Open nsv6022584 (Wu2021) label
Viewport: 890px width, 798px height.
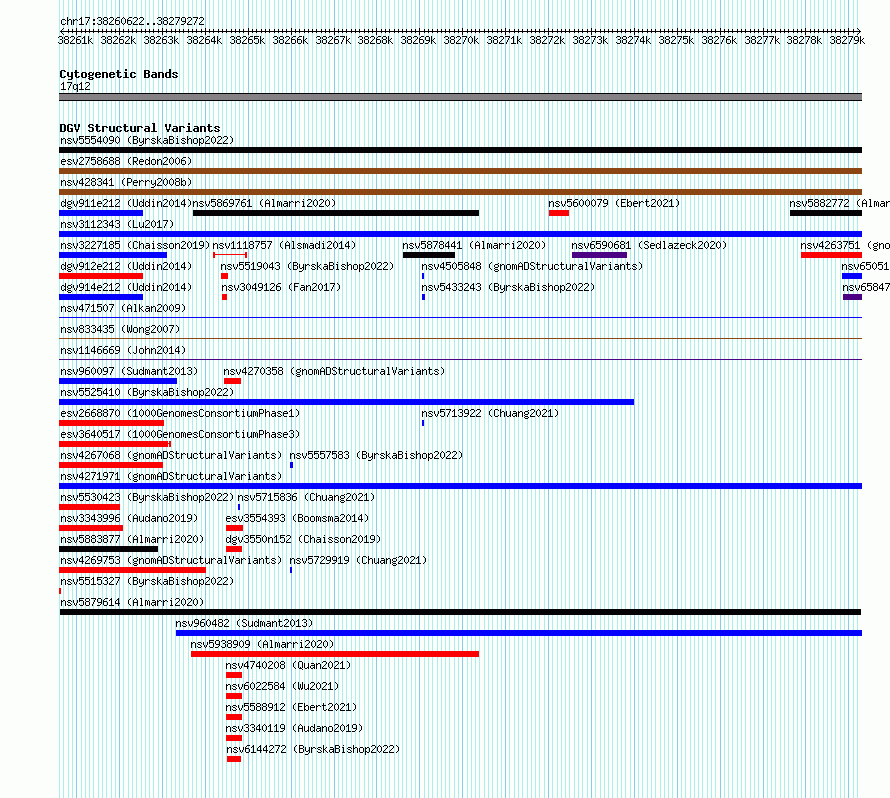282,686
